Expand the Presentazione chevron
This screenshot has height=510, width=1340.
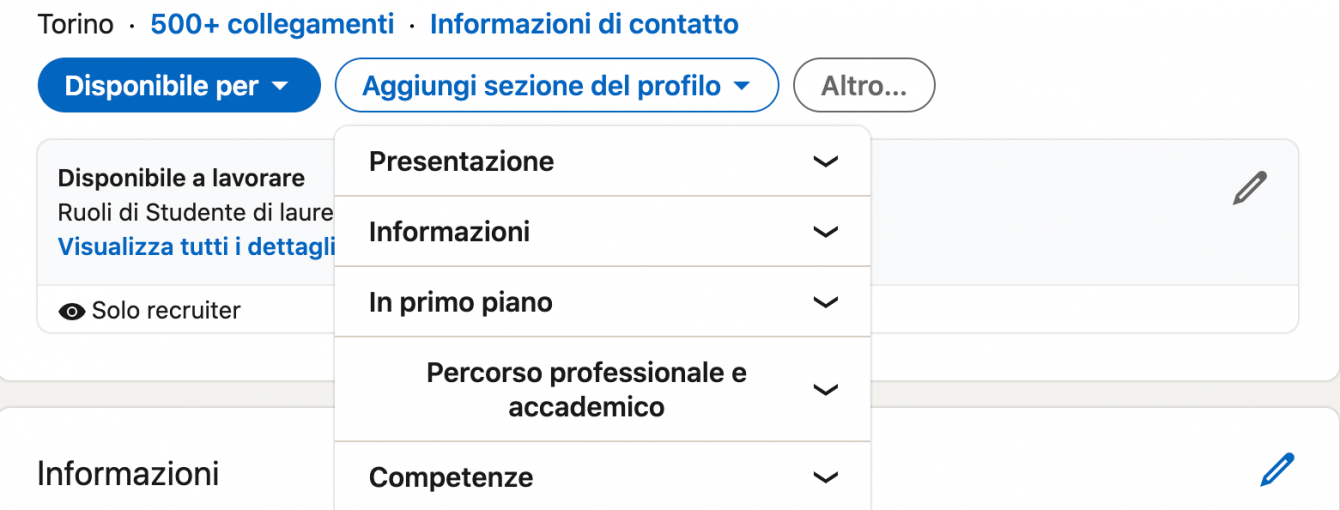click(825, 162)
